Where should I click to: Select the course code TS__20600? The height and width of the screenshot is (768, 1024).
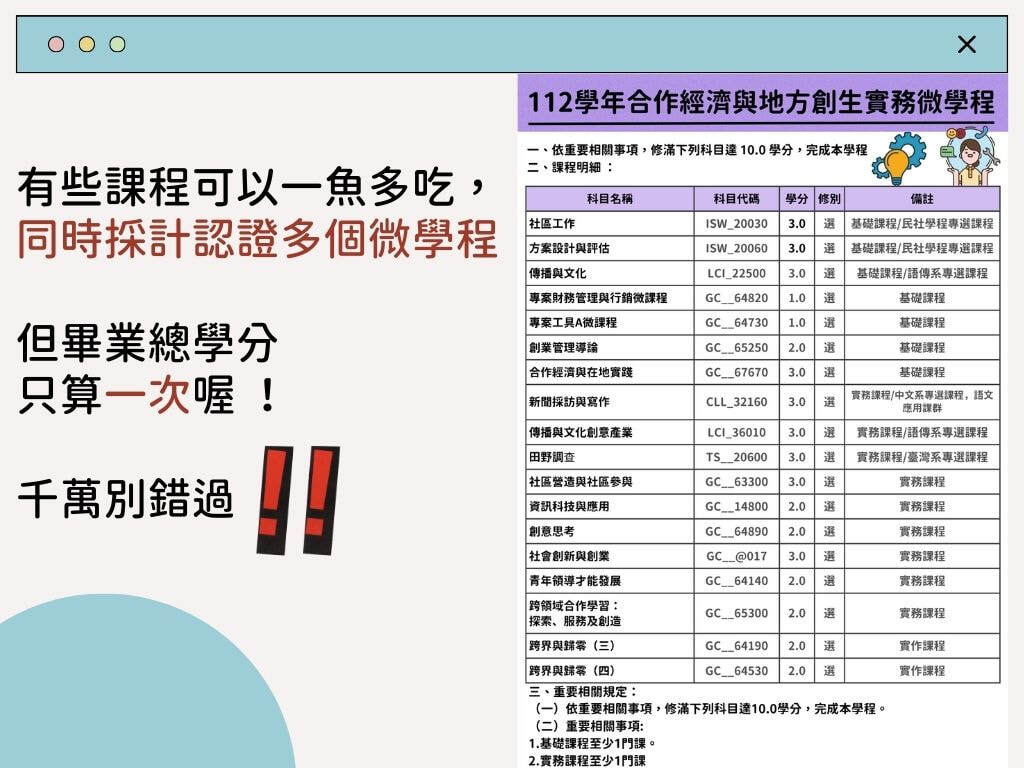click(x=736, y=458)
